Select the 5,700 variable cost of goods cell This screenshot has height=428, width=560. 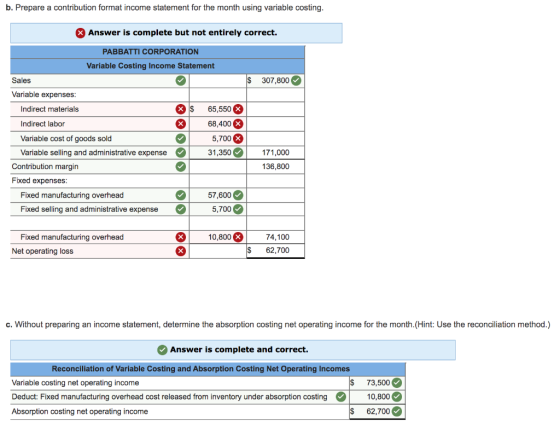218,138
